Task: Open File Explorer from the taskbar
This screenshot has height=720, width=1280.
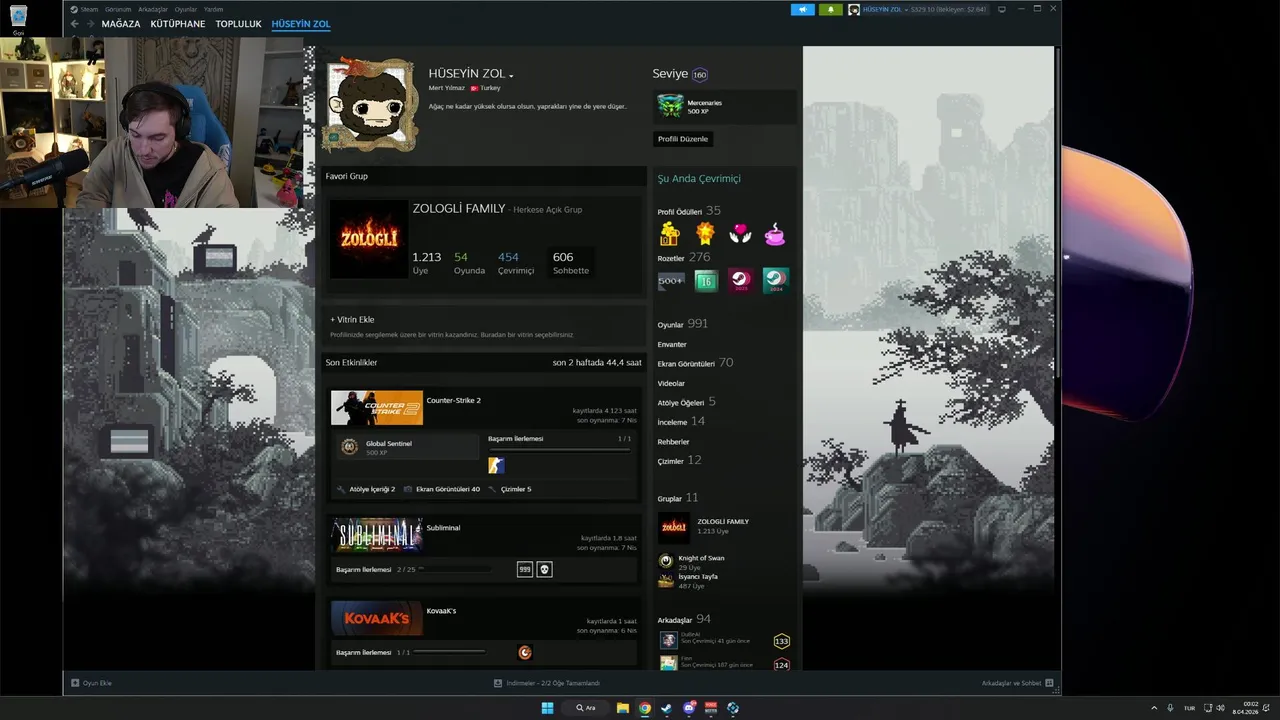Action: (x=623, y=708)
